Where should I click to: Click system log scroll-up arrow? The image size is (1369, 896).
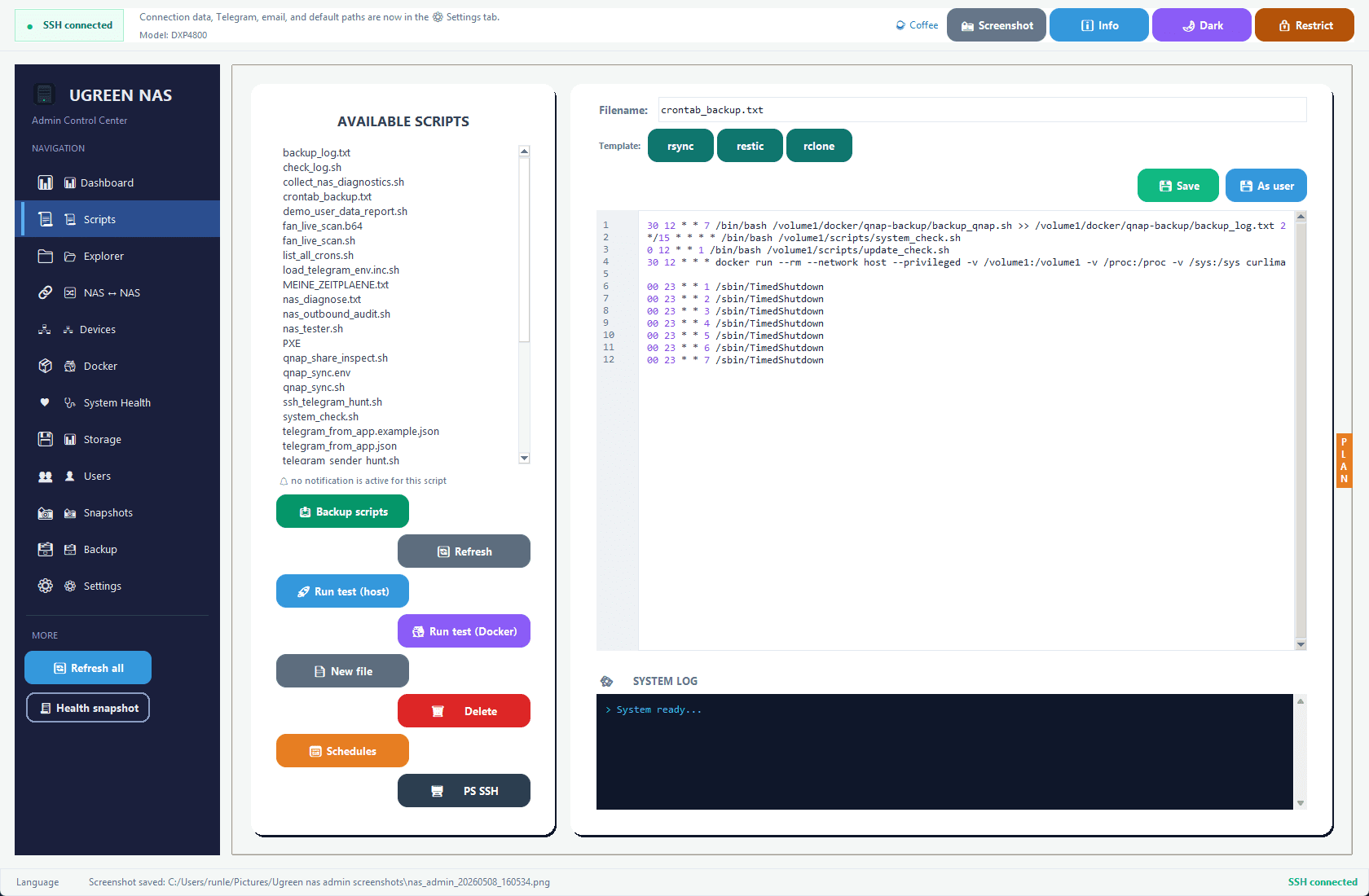coord(1301,701)
